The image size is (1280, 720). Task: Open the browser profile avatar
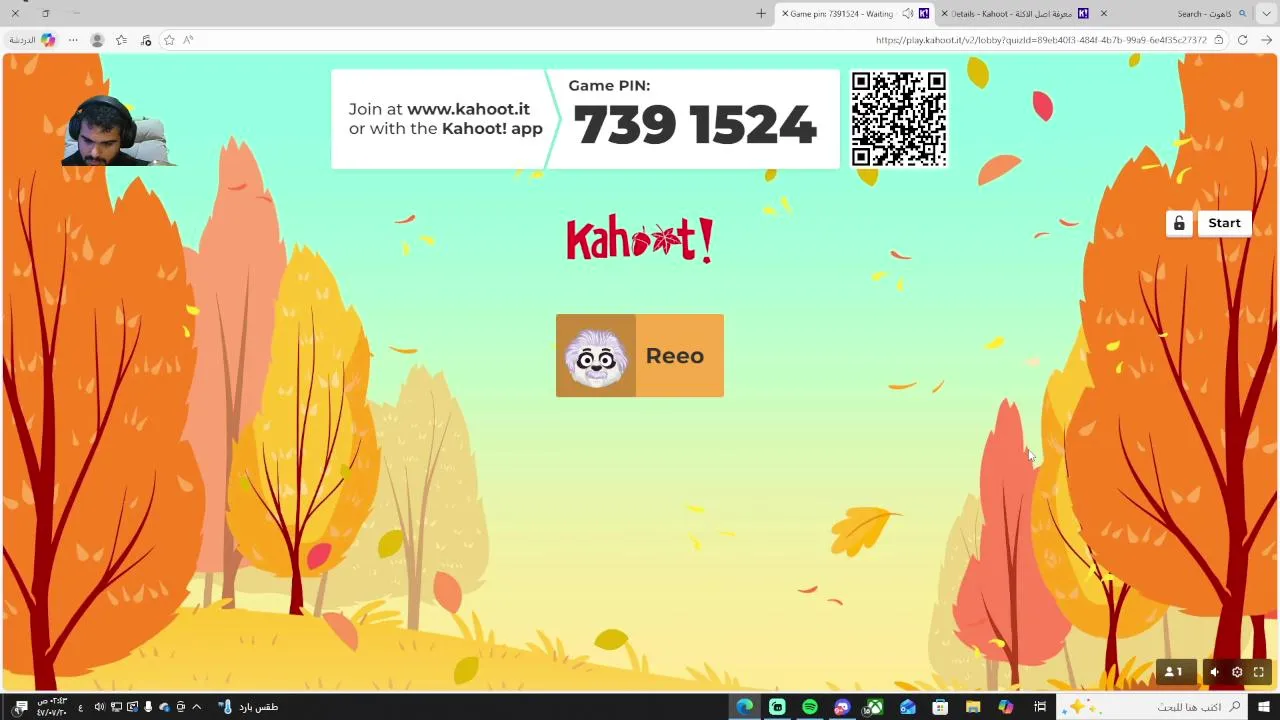tap(97, 40)
